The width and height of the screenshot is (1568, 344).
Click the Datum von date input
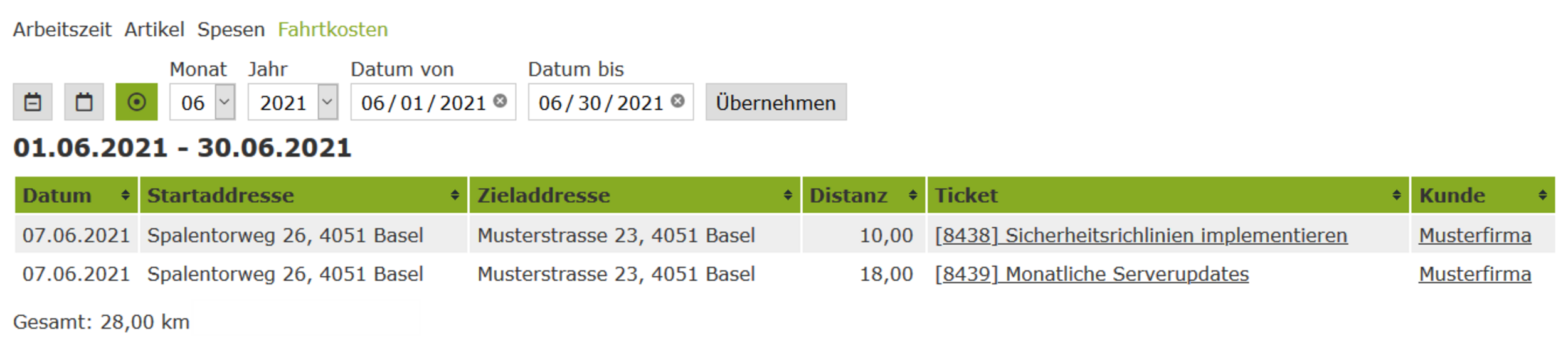coord(424,102)
